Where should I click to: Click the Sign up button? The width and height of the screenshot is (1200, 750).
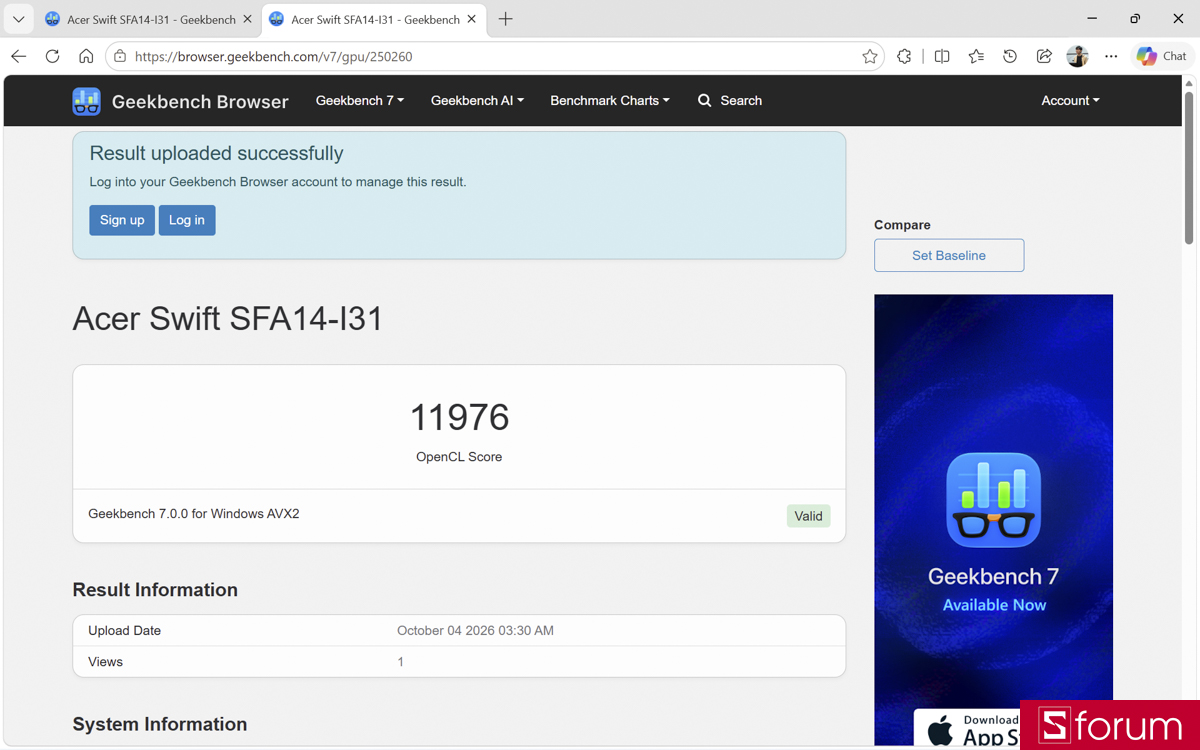point(122,220)
